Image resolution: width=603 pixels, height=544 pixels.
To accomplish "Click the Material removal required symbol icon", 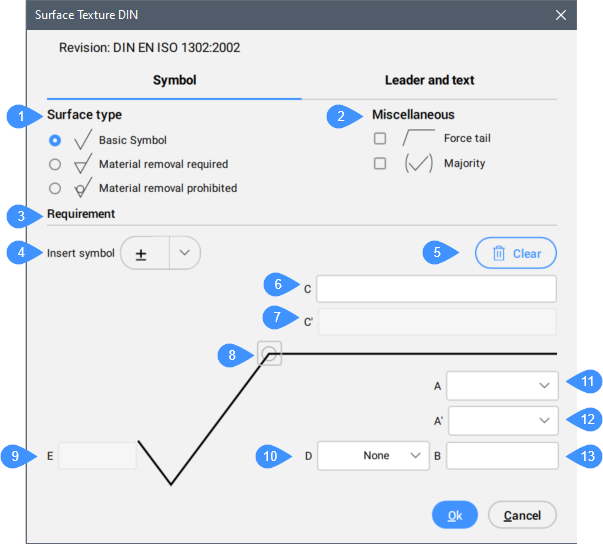I will [x=82, y=165].
